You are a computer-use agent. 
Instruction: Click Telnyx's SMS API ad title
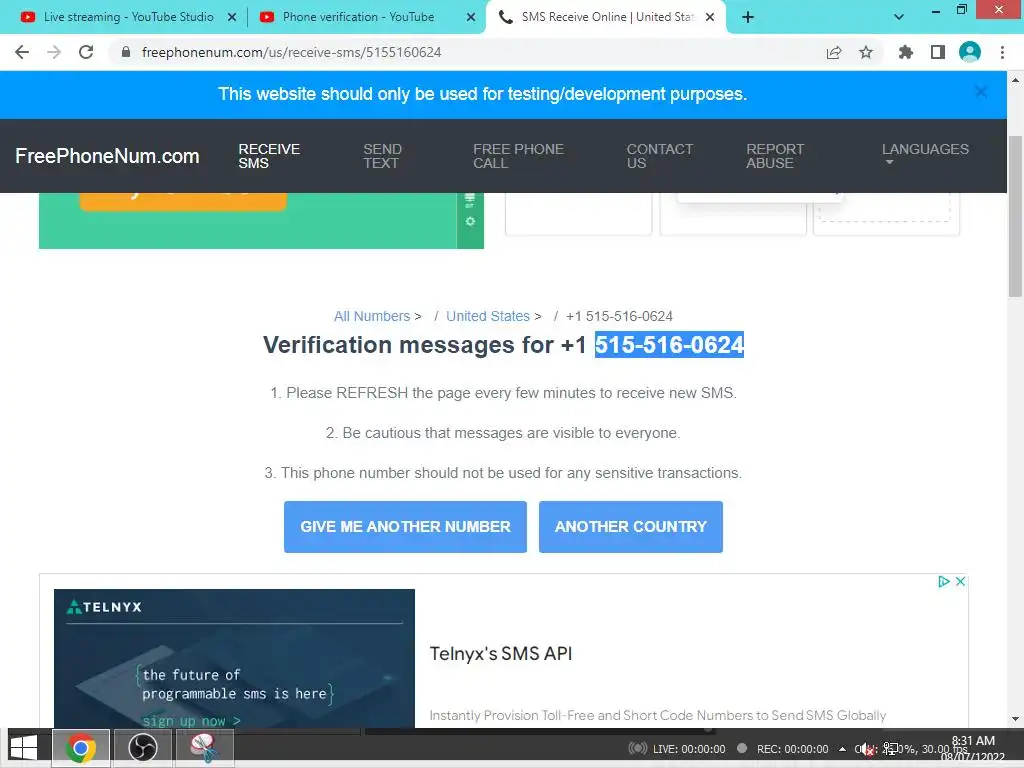click(500, 654)
